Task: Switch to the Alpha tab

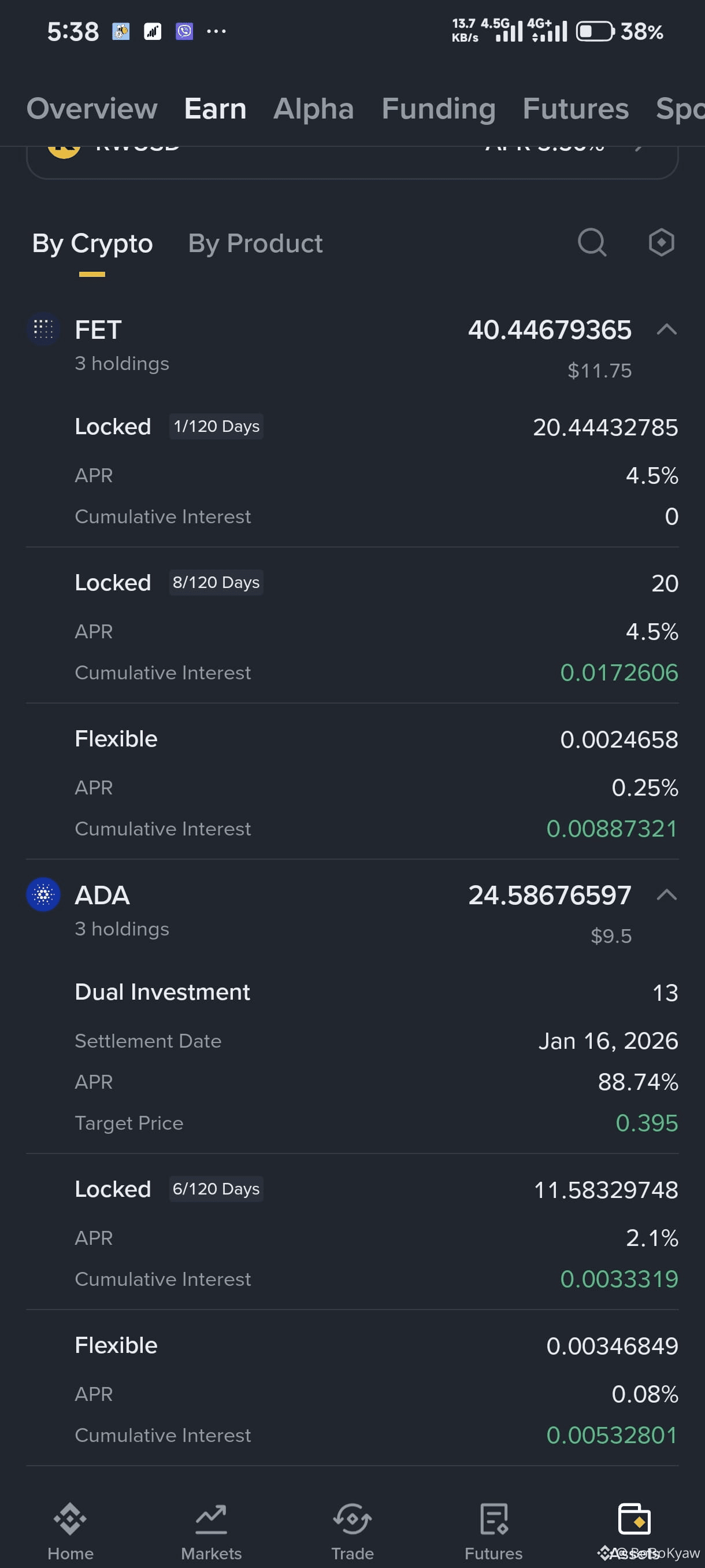Action: click(313, 109)
